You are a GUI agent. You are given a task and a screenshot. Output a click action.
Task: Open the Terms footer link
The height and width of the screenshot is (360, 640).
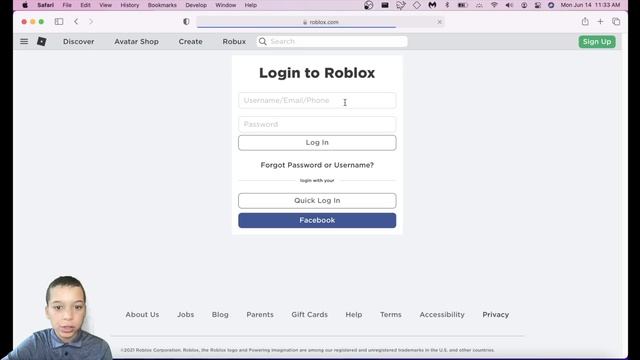(x=391, y=315)
